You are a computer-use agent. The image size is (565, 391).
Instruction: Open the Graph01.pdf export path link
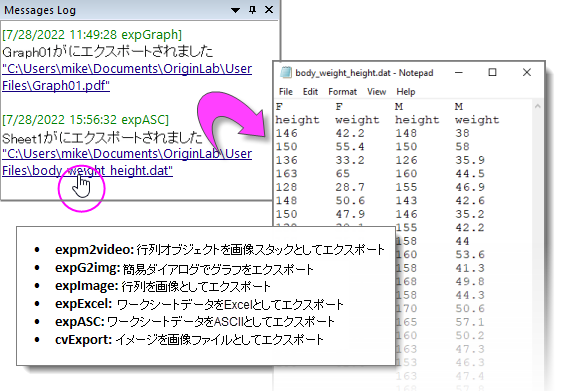point(127,77)
